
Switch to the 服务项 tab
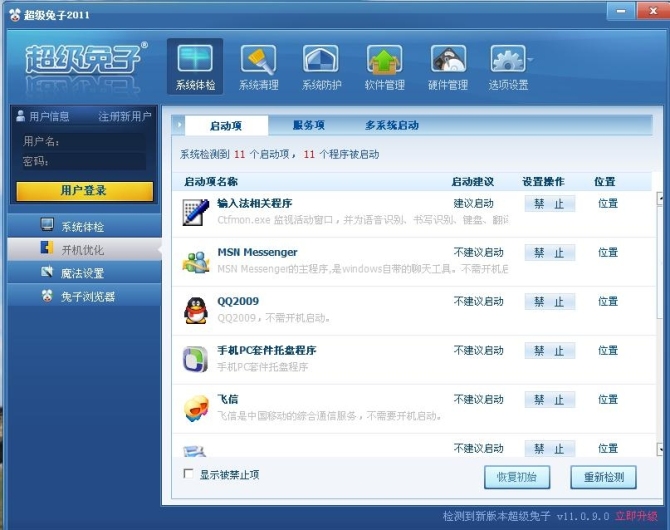tap(309, 125)
